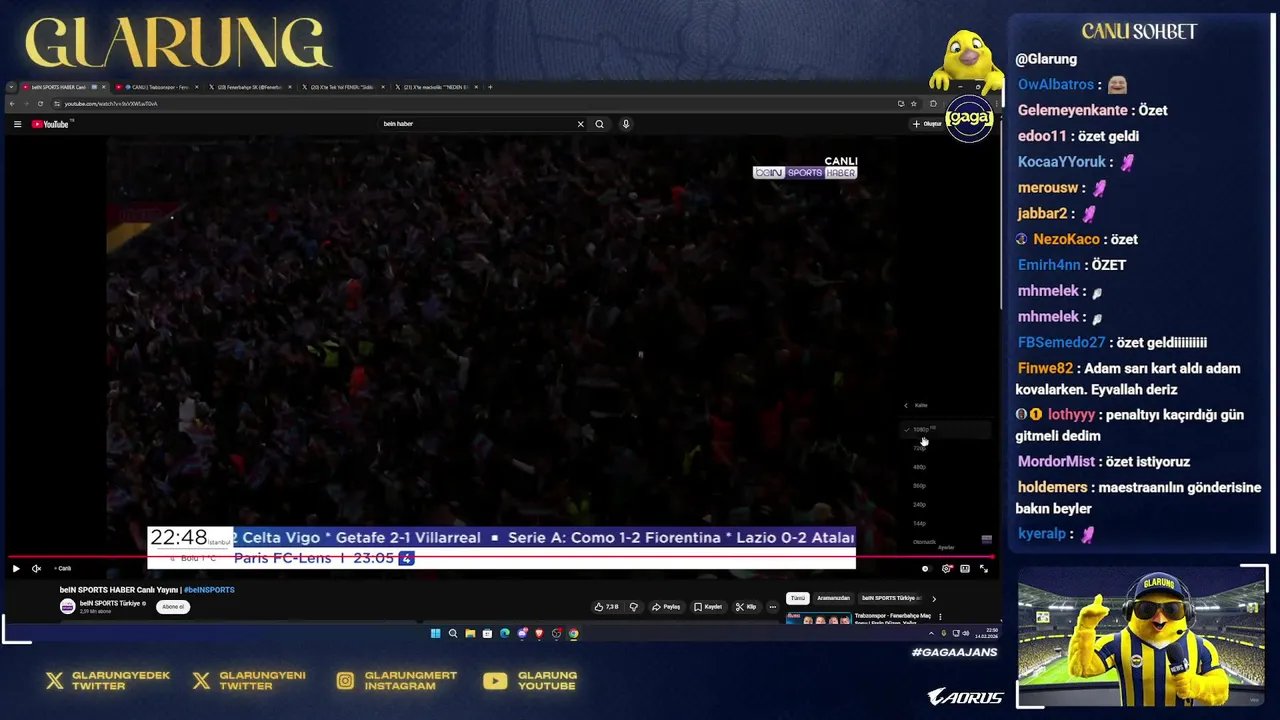Open YouTube hamburger guide menu
Screen dimensions: 1280x720
pyautogui.click(x=17, y=124)
